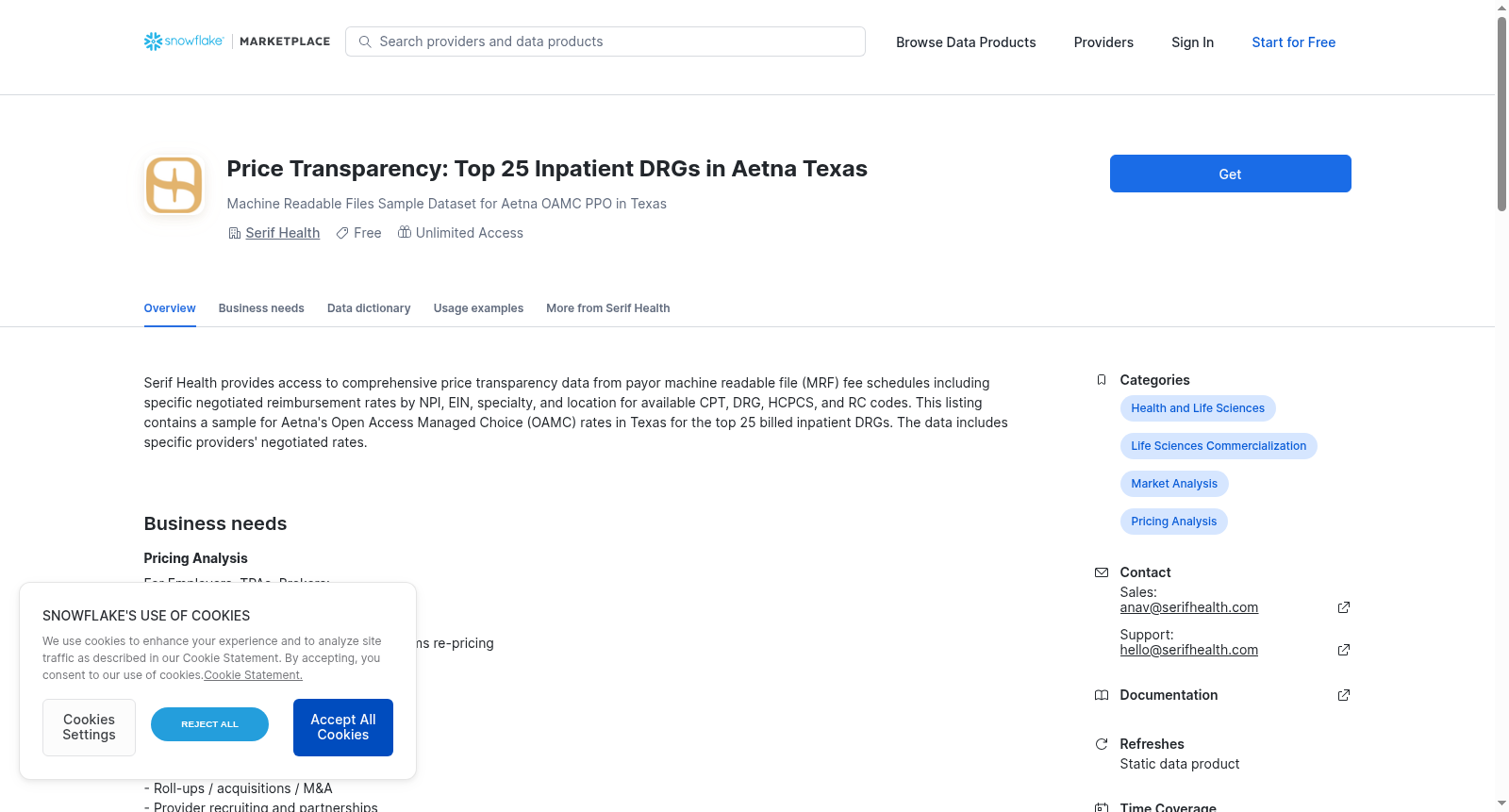Click the Unlimited Access label
Screen dimensions: 1509x812
pos(470,233)
